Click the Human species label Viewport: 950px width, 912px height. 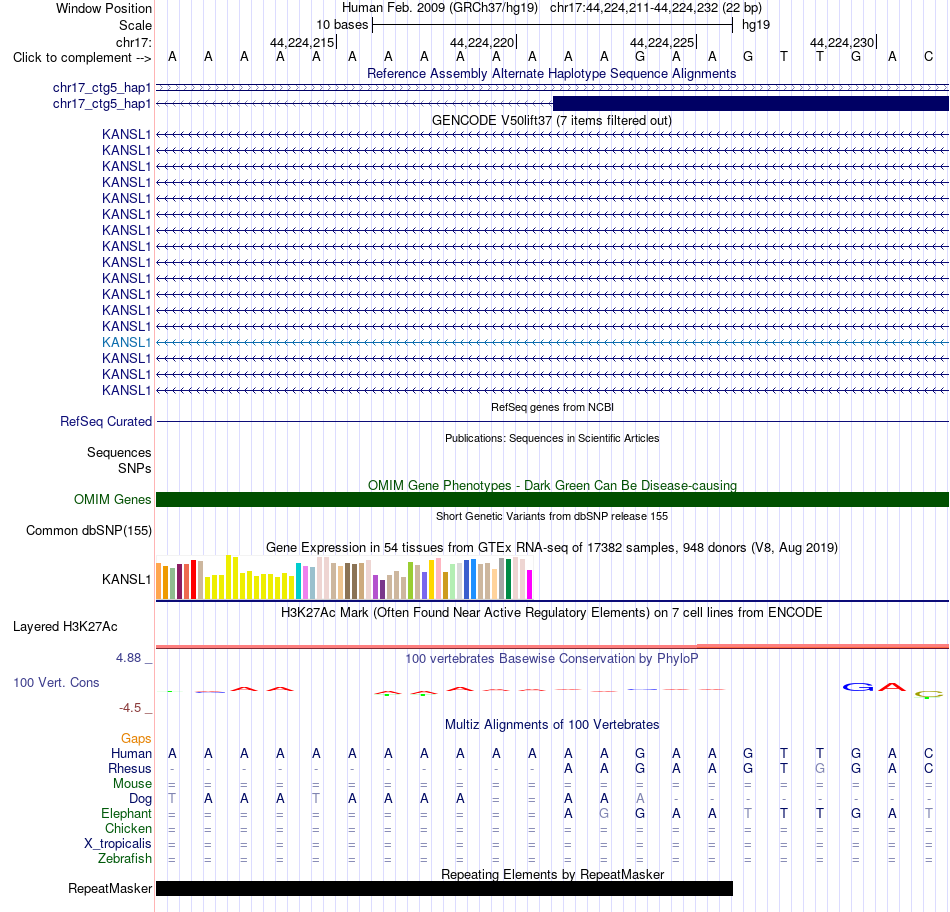(131, 753)
